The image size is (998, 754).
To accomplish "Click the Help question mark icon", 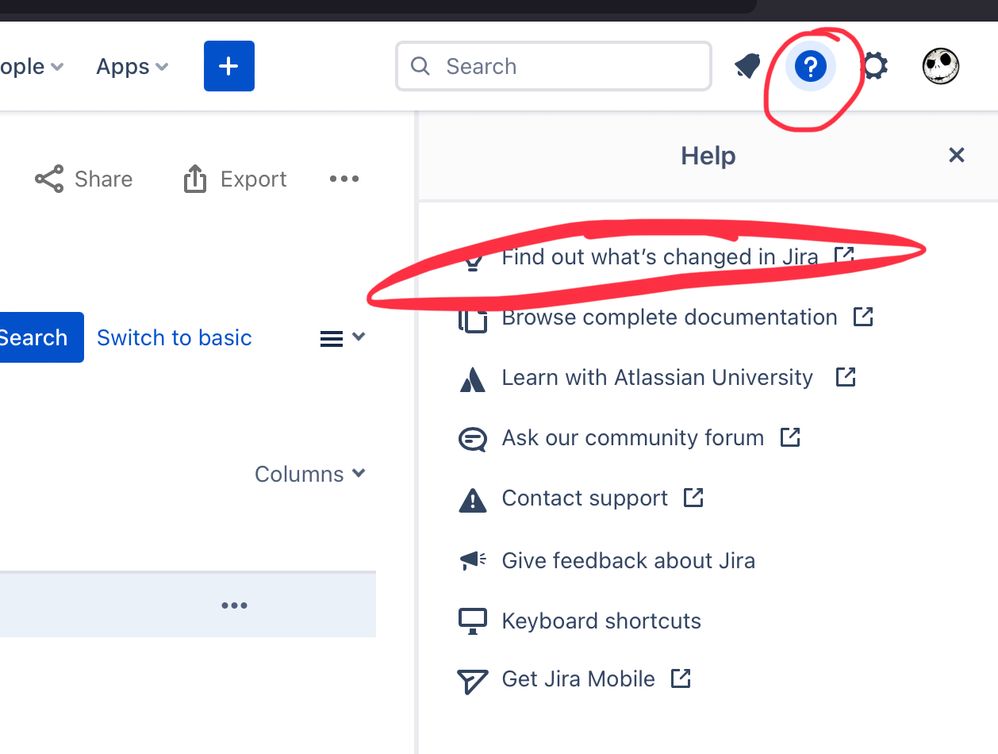I will [x=810, y=66].
